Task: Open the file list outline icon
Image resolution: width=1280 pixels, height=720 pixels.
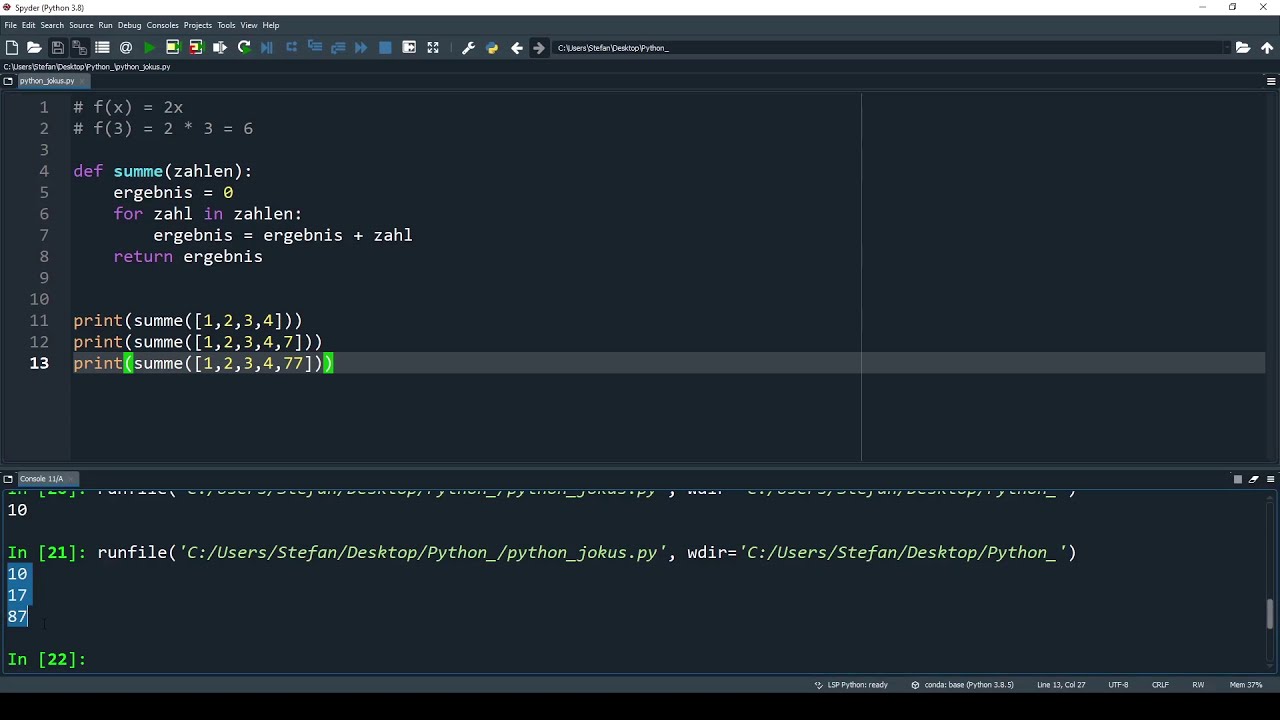Action: pos(102,47)
